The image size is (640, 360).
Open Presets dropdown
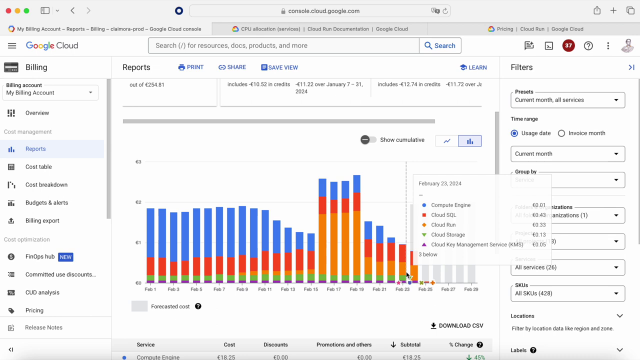point(567,100)
